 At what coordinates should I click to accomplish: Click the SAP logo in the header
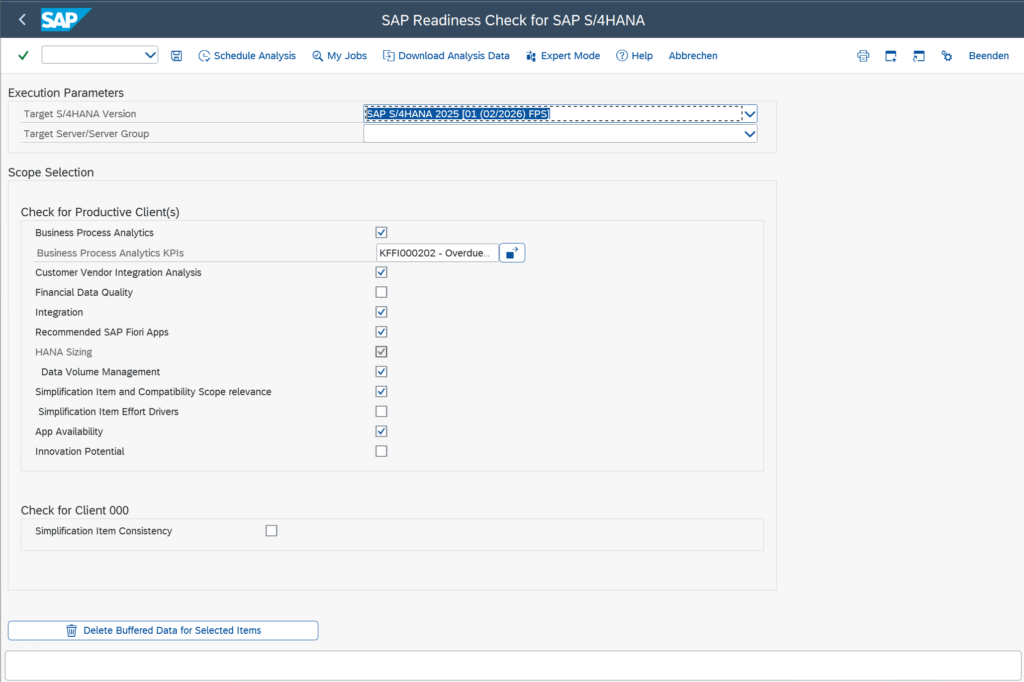65,20
